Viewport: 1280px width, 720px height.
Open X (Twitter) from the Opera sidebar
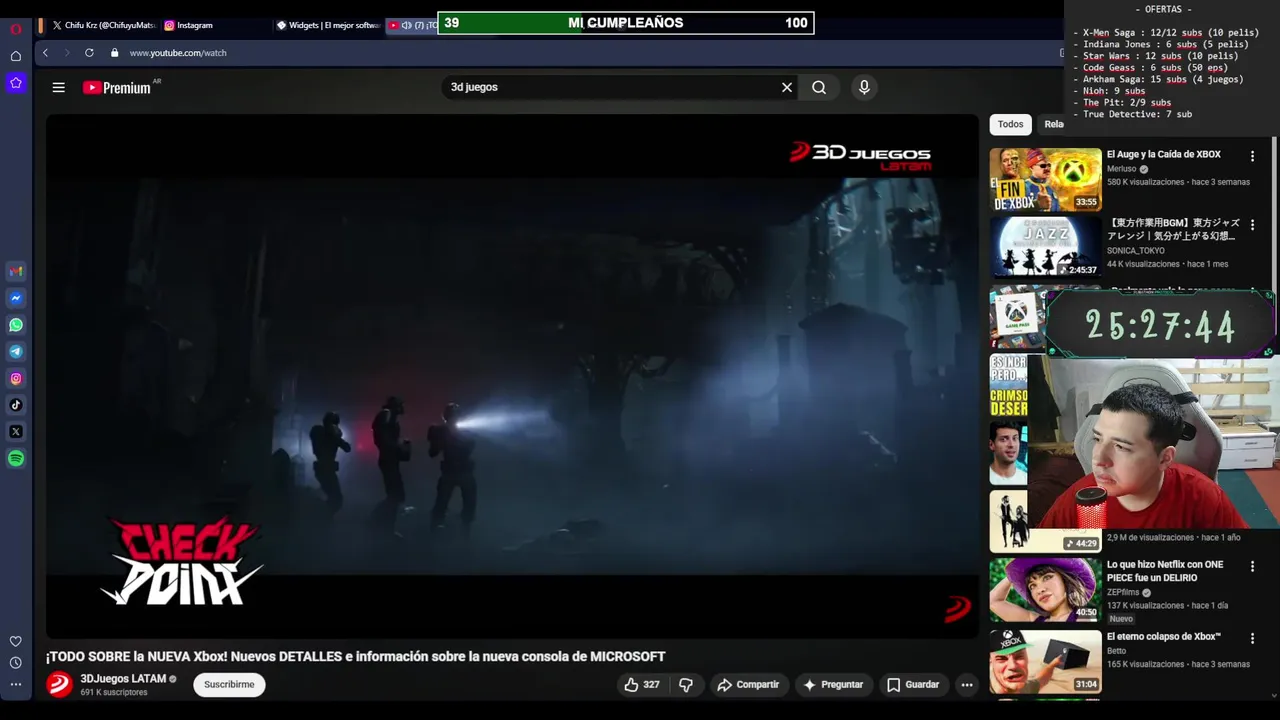[16, 432]
